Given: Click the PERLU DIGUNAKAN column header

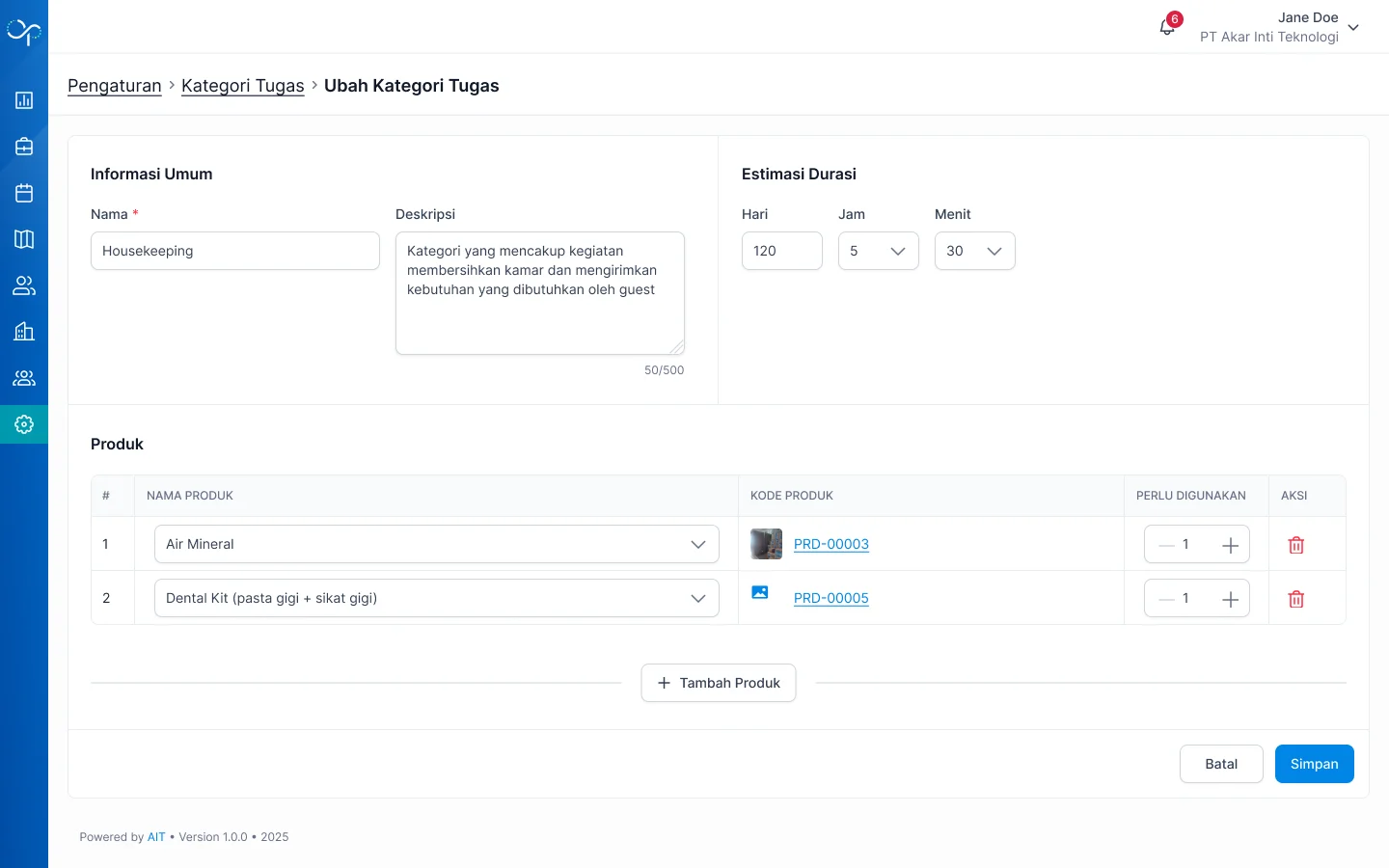Looking at the screenshot, I should tap(1191, 496).
